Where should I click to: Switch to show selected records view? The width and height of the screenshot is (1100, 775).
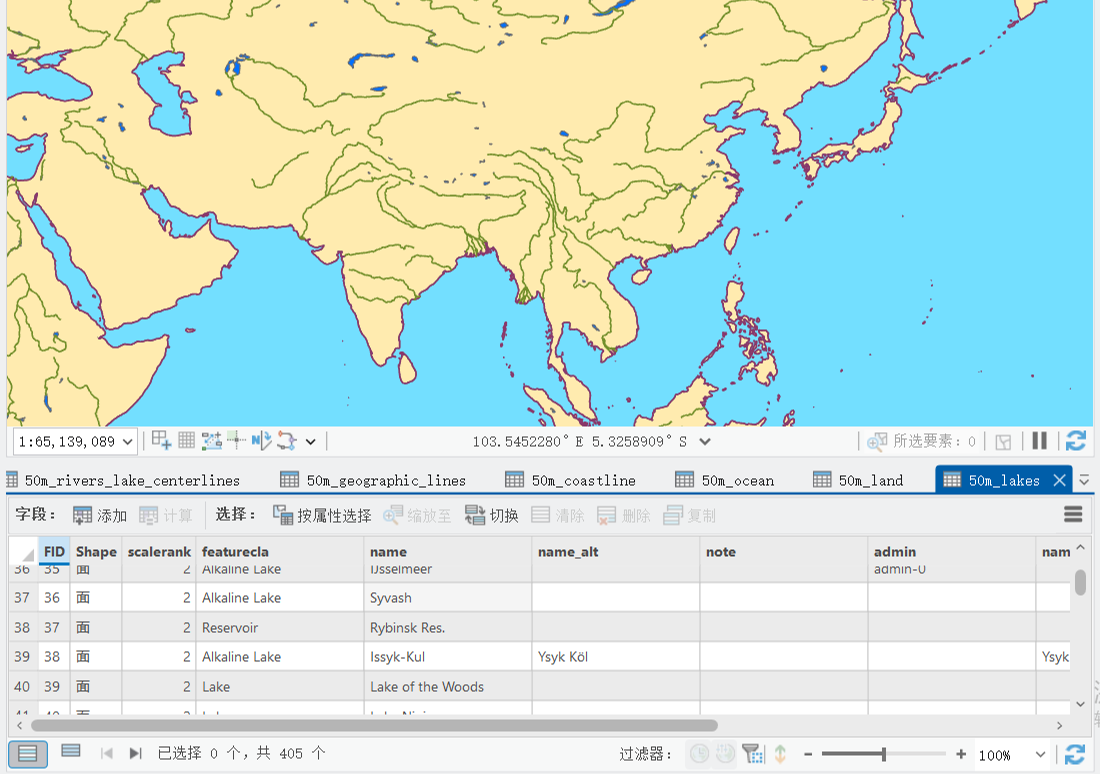[x=71, y=752]
